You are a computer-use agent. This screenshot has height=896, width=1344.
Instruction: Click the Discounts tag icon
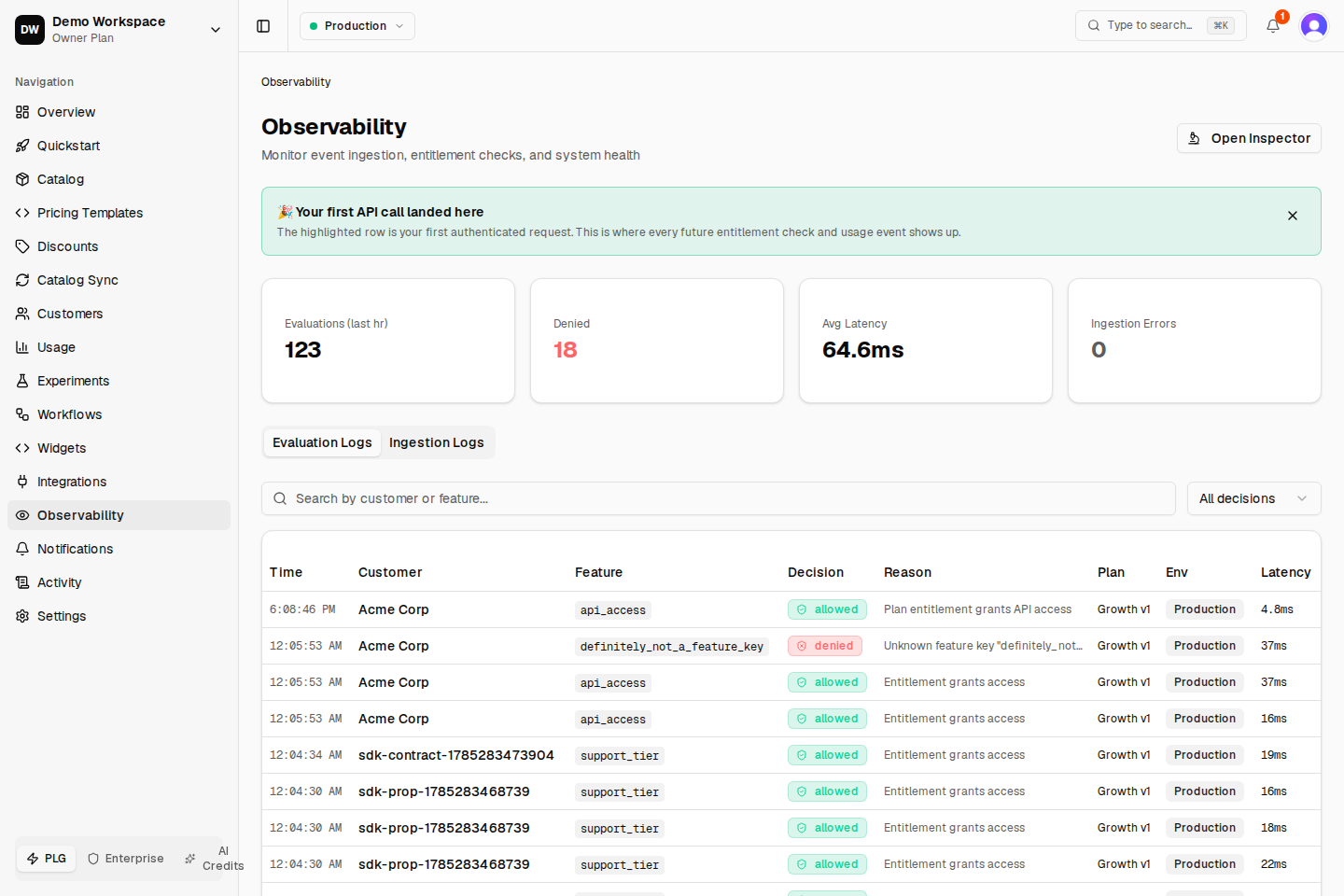[x=22, y=246]
